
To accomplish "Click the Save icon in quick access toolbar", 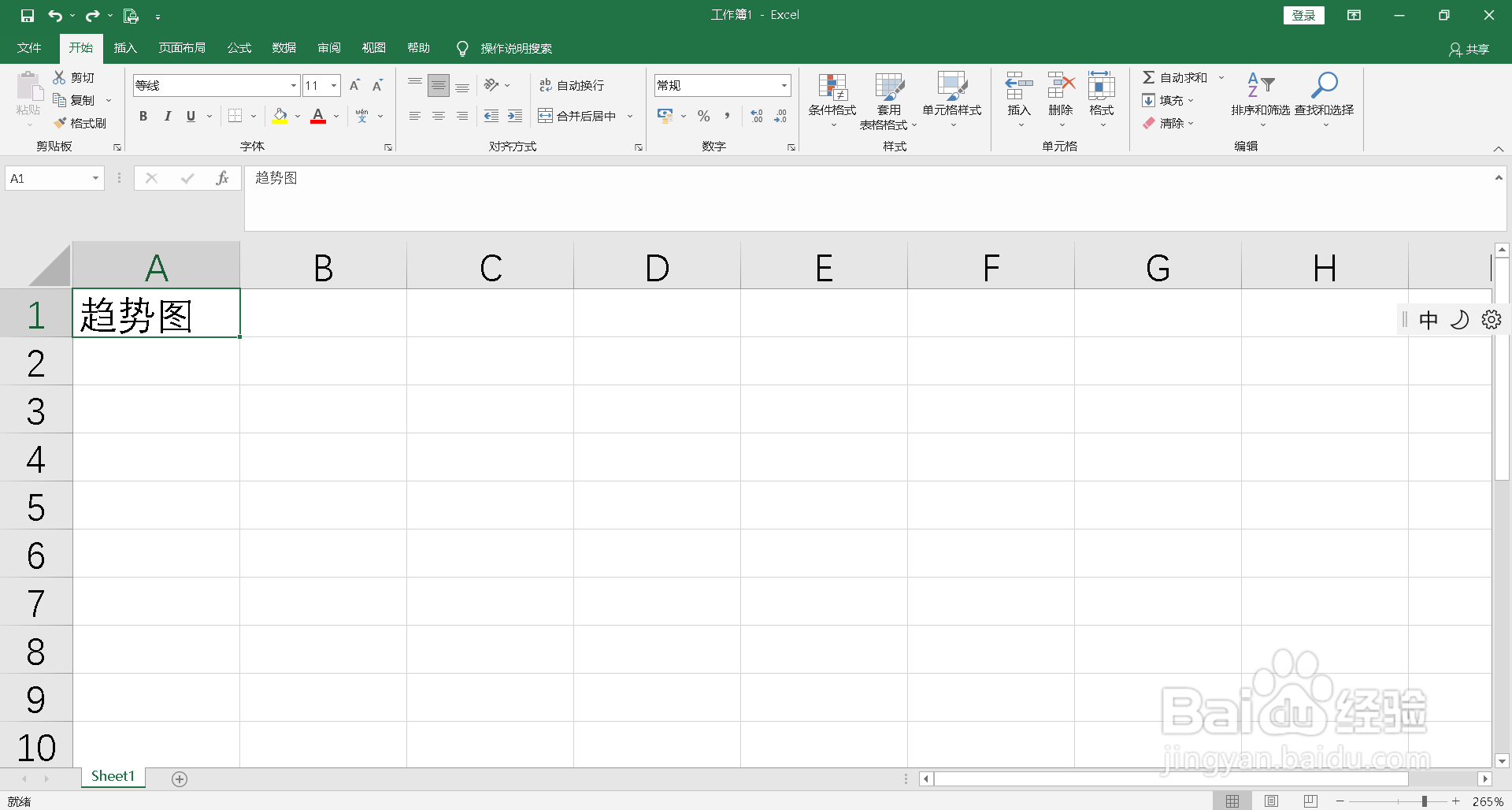I will pos(28,16).
